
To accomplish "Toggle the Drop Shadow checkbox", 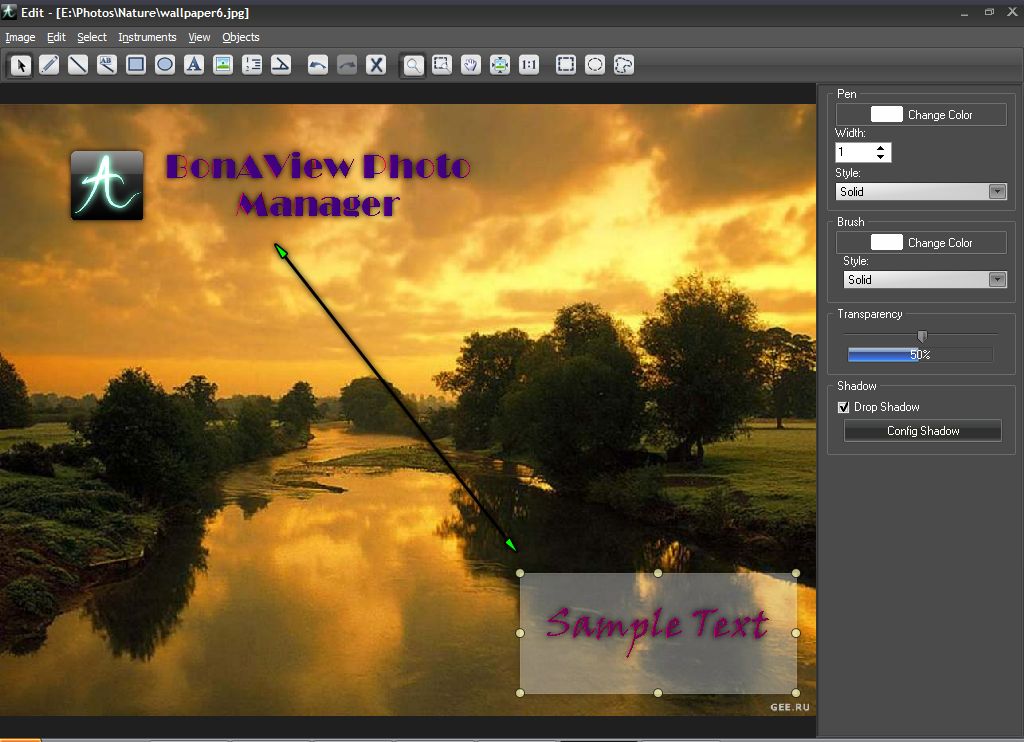I will coord(843,407).
